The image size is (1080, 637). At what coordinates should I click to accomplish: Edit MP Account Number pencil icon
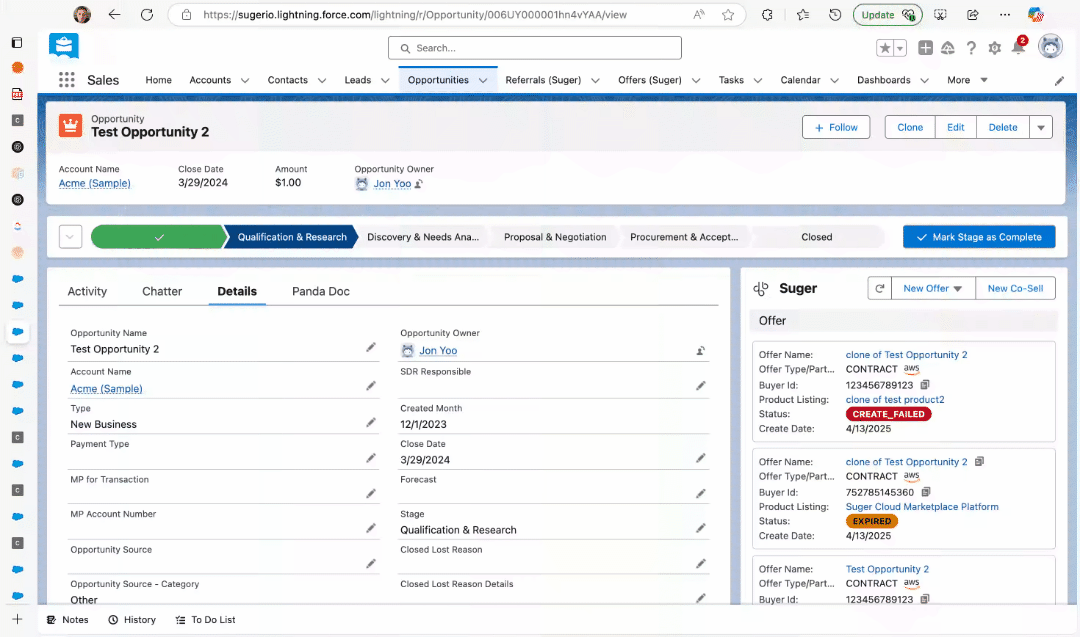(x=371, y=528)
